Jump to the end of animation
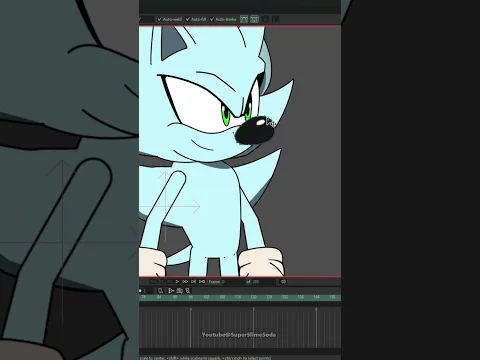Screen dimensions: 480x360 pyautogui.click(x=202, y=282)
